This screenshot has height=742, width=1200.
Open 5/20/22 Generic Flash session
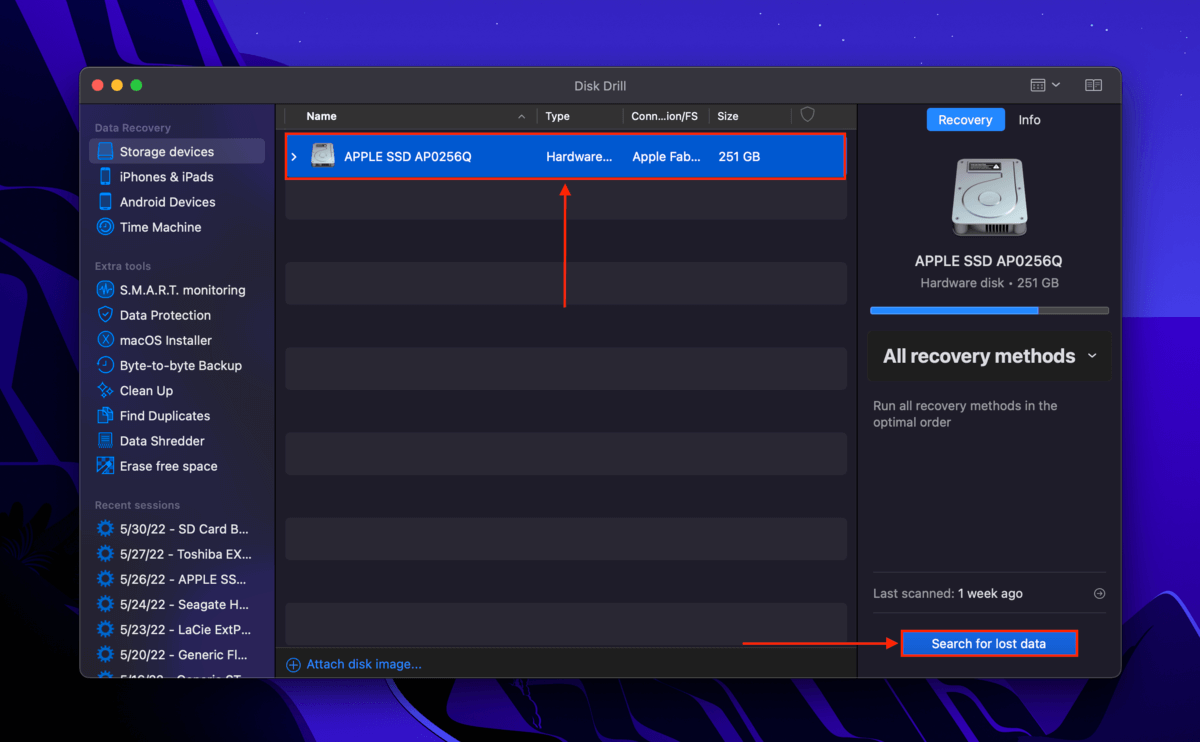point(174,655)
